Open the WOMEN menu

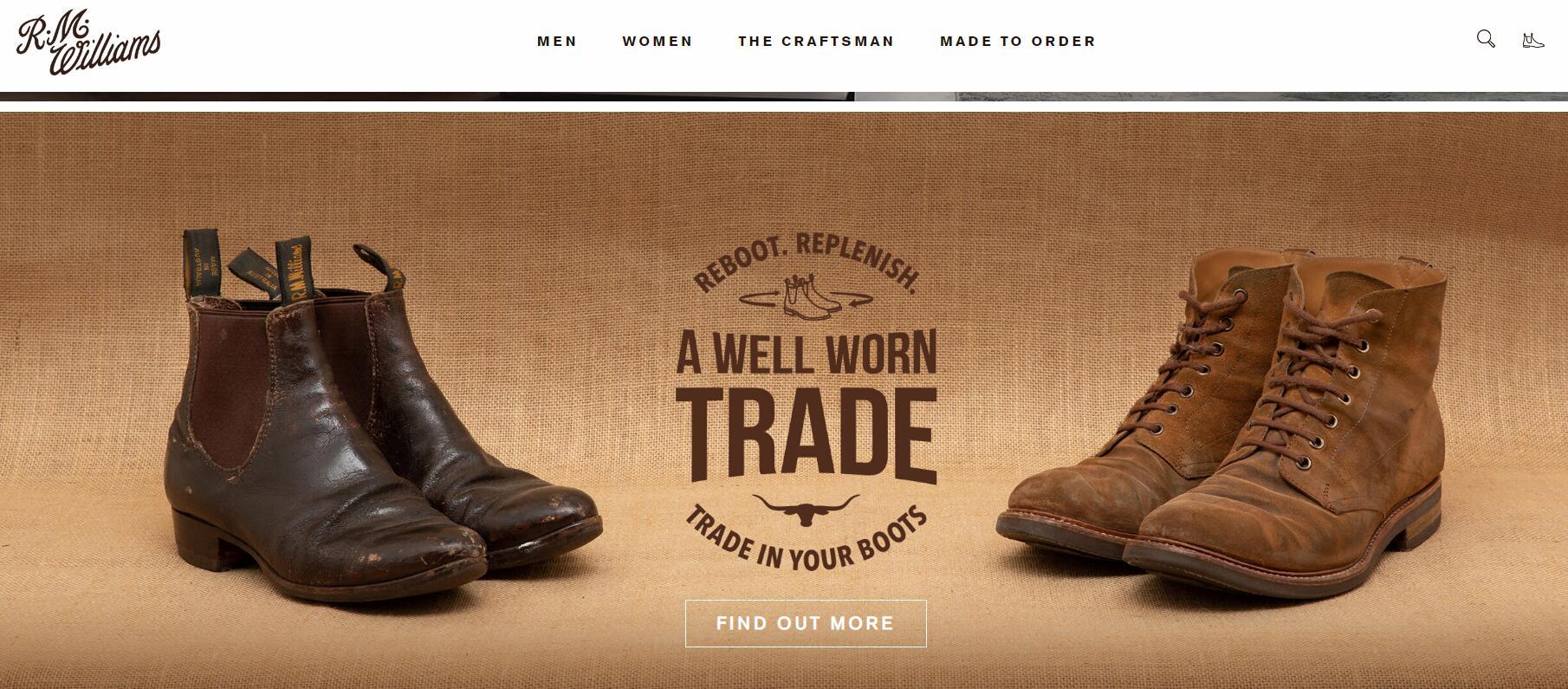coord(658,41)
